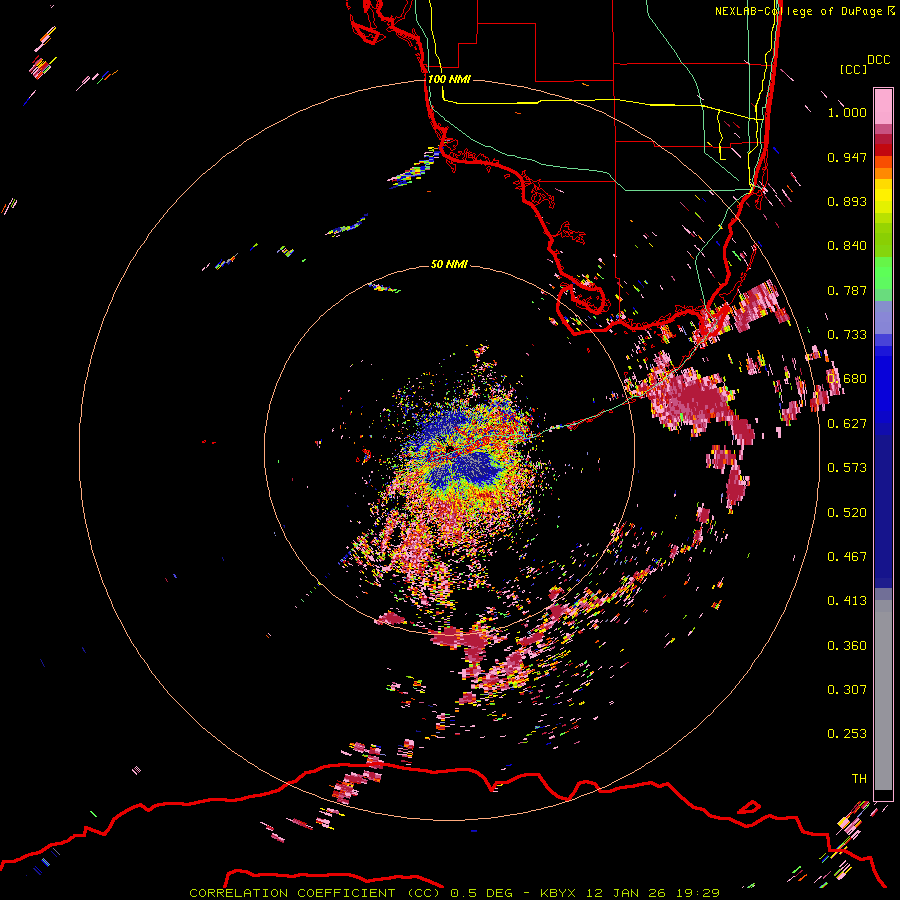900x900 pixels.
Task: Click the 0.787 color scale value
Action: click(847, 290)
